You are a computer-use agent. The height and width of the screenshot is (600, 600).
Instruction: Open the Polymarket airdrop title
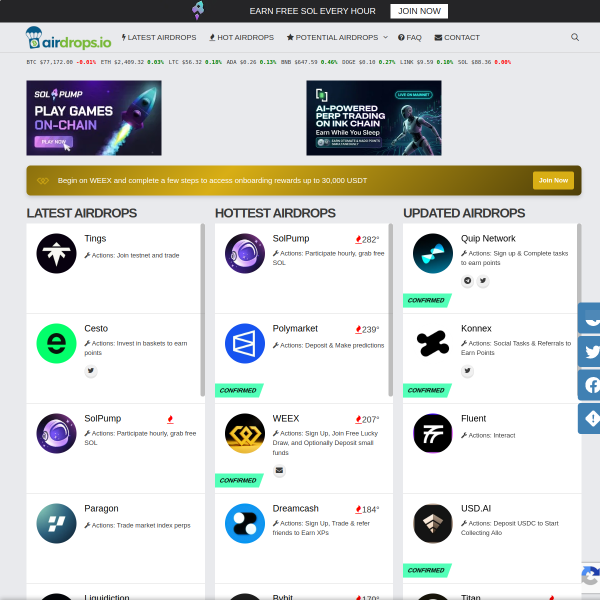coord(295,328)
